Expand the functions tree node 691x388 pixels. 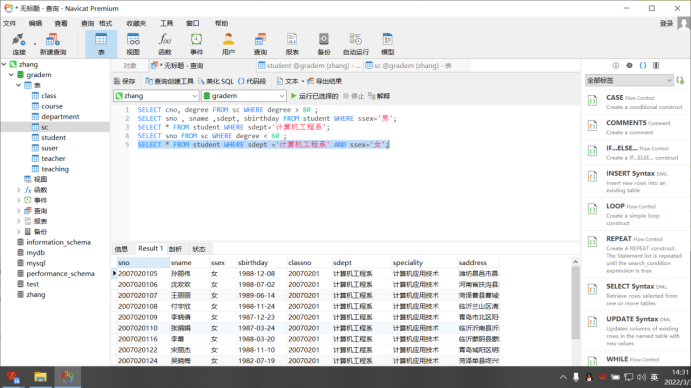(19, 190)
